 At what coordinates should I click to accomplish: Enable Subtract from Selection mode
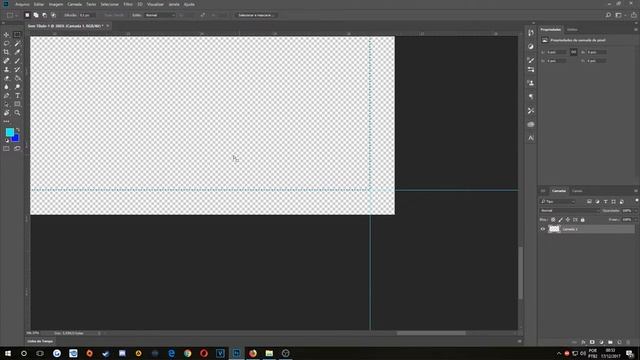44,15
